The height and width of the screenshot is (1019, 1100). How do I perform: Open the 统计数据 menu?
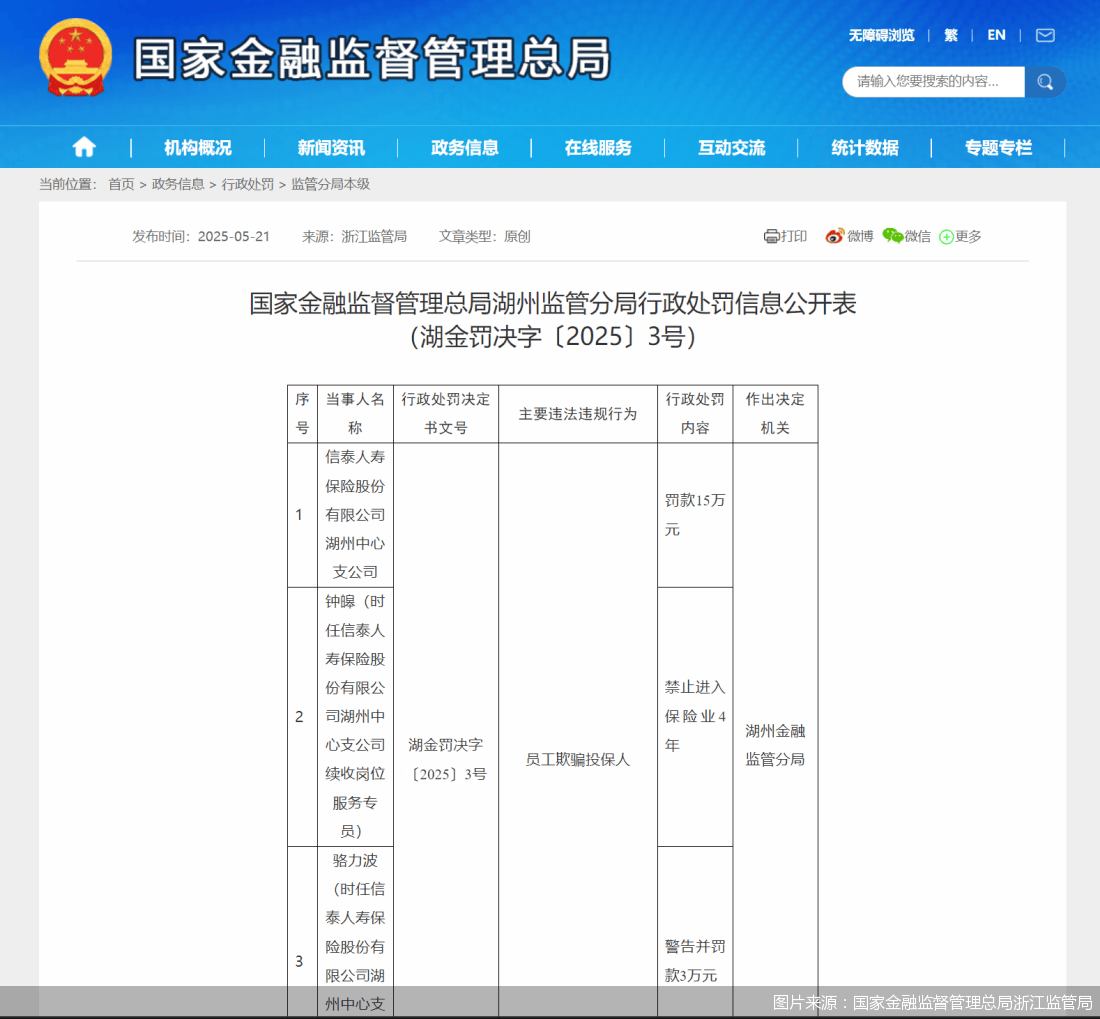click(x=864, y=147)
